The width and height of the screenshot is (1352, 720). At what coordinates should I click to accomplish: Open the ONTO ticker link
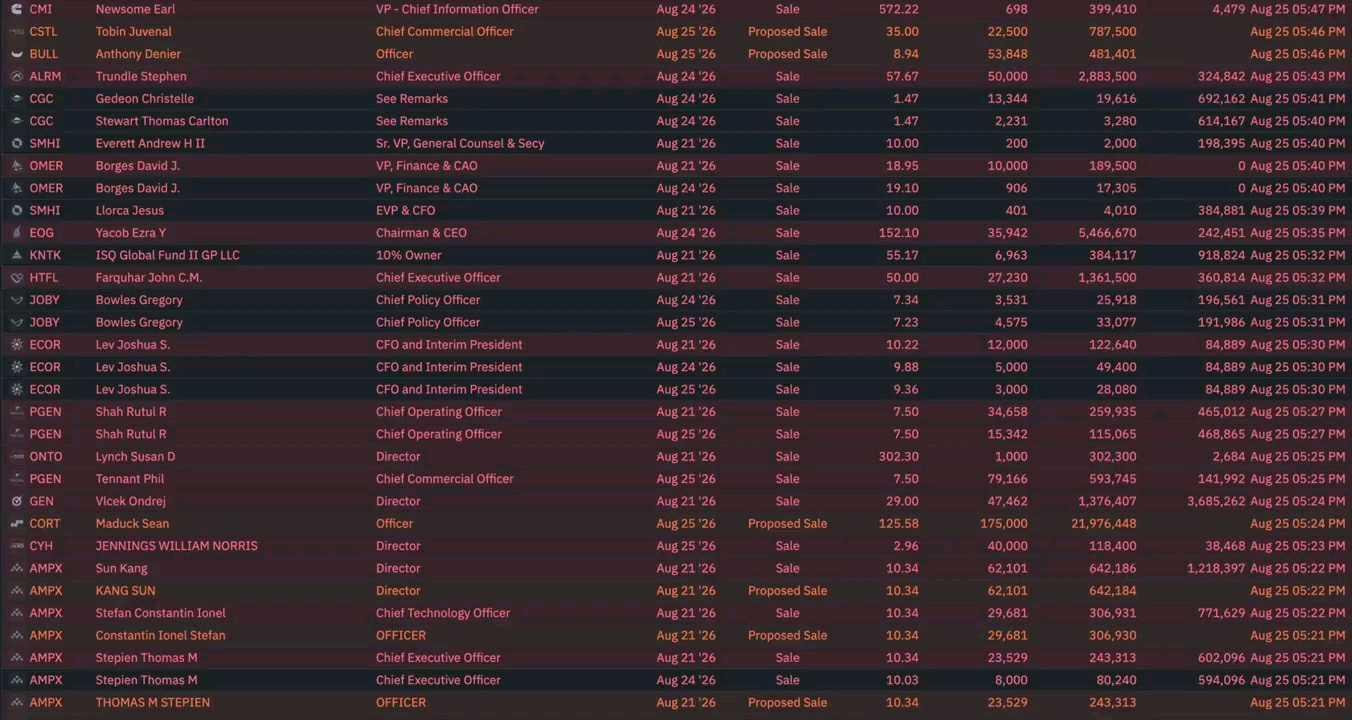pyautogui.click(x=46, y=456)
